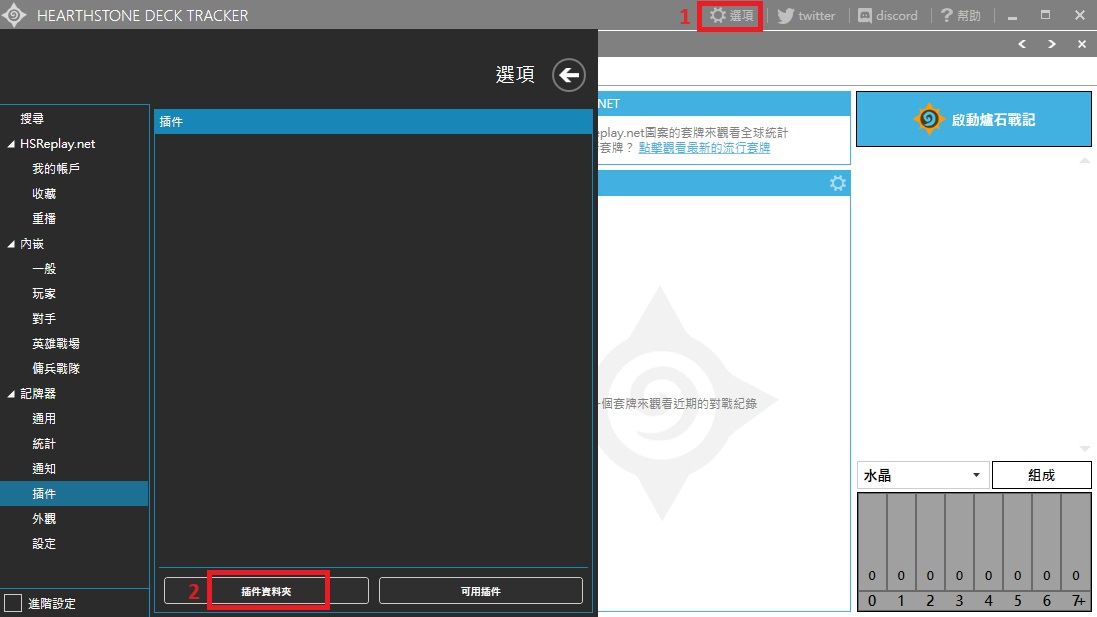
Task: Click the back arrow beside 選項 heading
Action: (x=568, y=75)
